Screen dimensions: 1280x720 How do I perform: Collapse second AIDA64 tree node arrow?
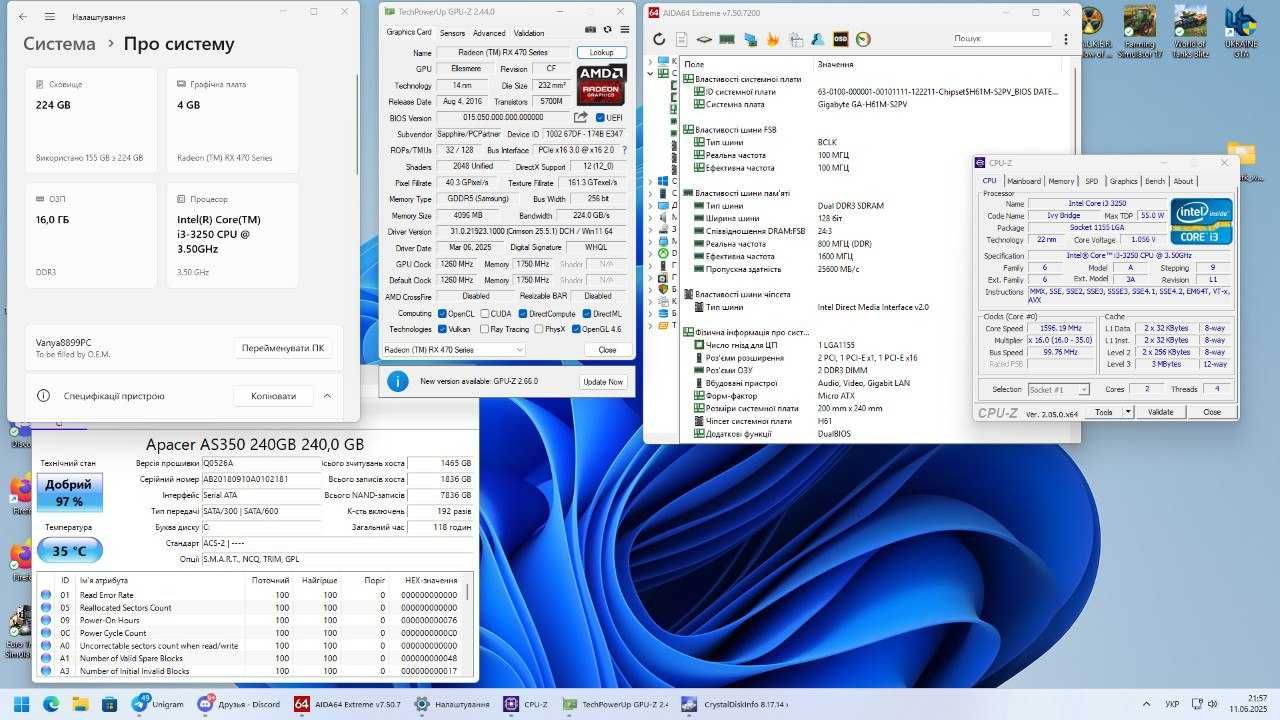[651, 73]
